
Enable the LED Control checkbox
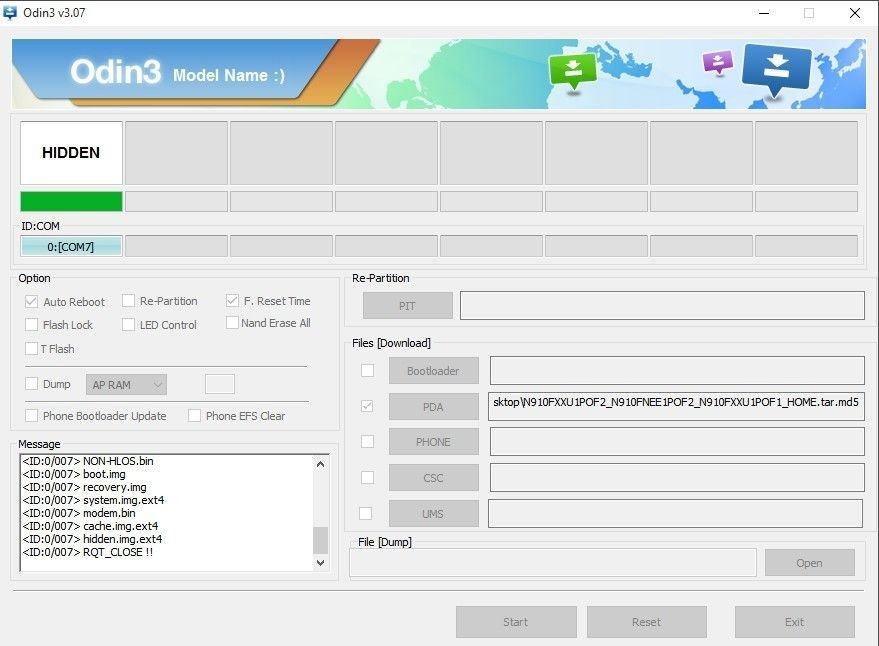coord(128,325)
